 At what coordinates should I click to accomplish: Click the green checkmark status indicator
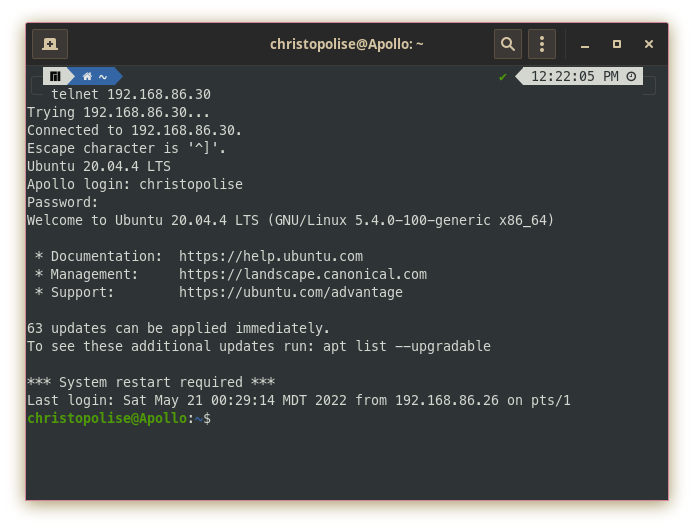click(502, 77)
